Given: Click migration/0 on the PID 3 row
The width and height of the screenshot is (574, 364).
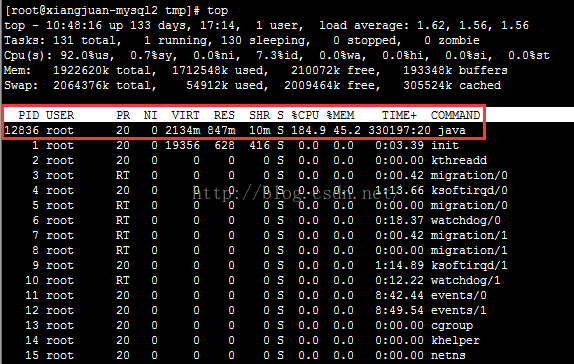Looking at the screenshot, I should point(469,175).
